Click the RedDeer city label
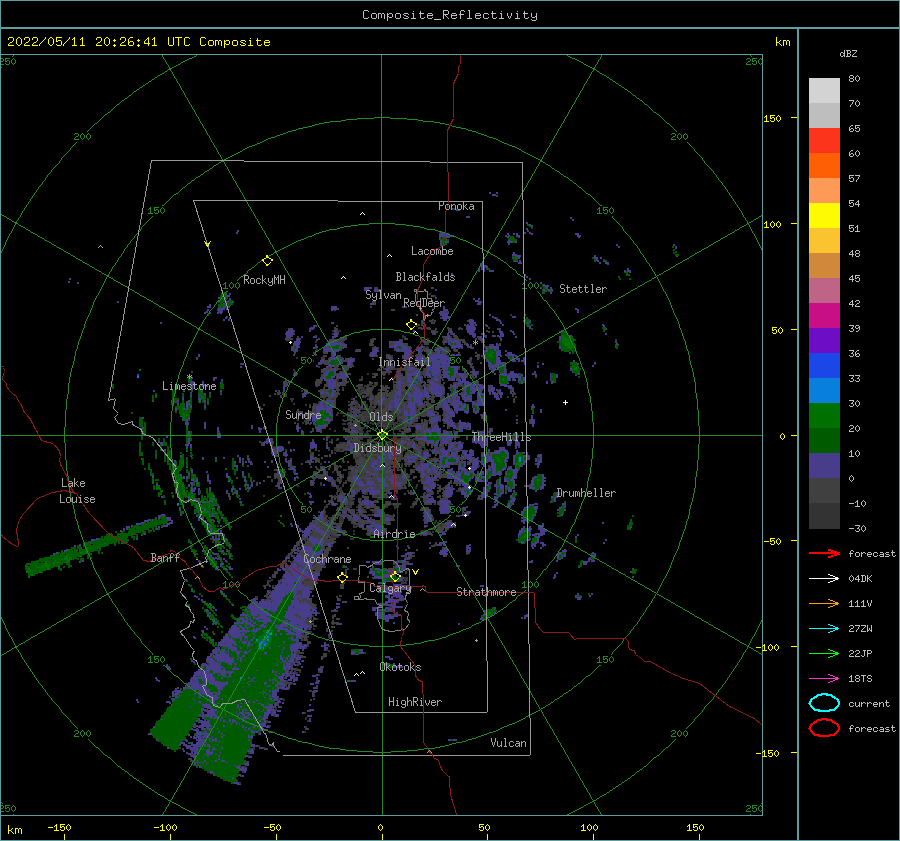Viewport: 900px width, 841px height. (424, 303)
